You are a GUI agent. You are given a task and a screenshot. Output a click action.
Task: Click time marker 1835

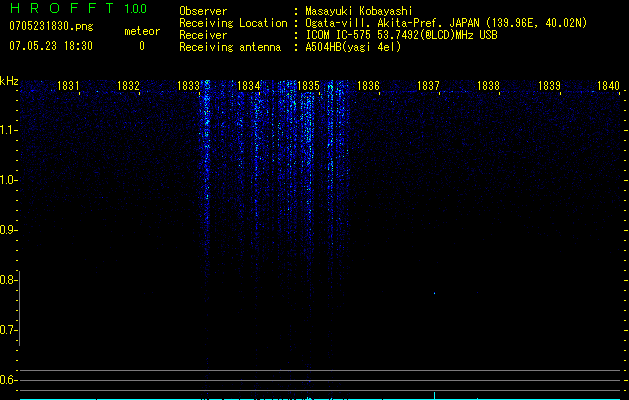pyautogui.click(x=308, y=86)
